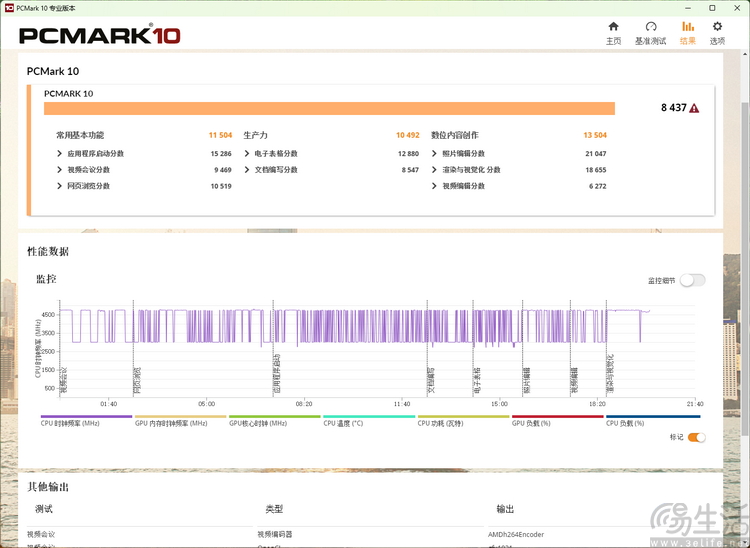Expand 文档编写分数 row
This screenshot has height=548, width=750.
(x=247, y=170)
